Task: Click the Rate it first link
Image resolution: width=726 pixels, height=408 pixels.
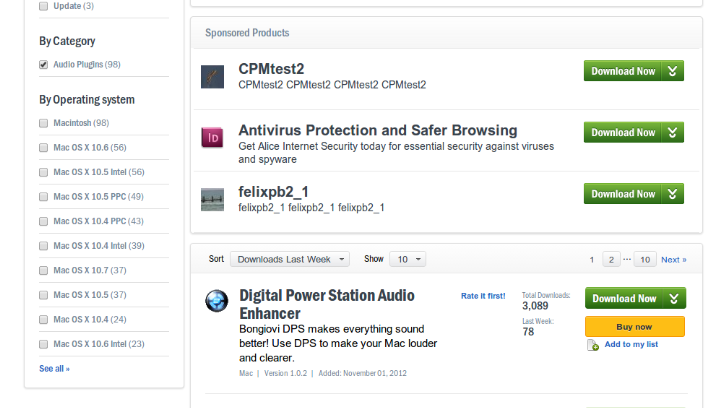Action: tap(483, 296)
